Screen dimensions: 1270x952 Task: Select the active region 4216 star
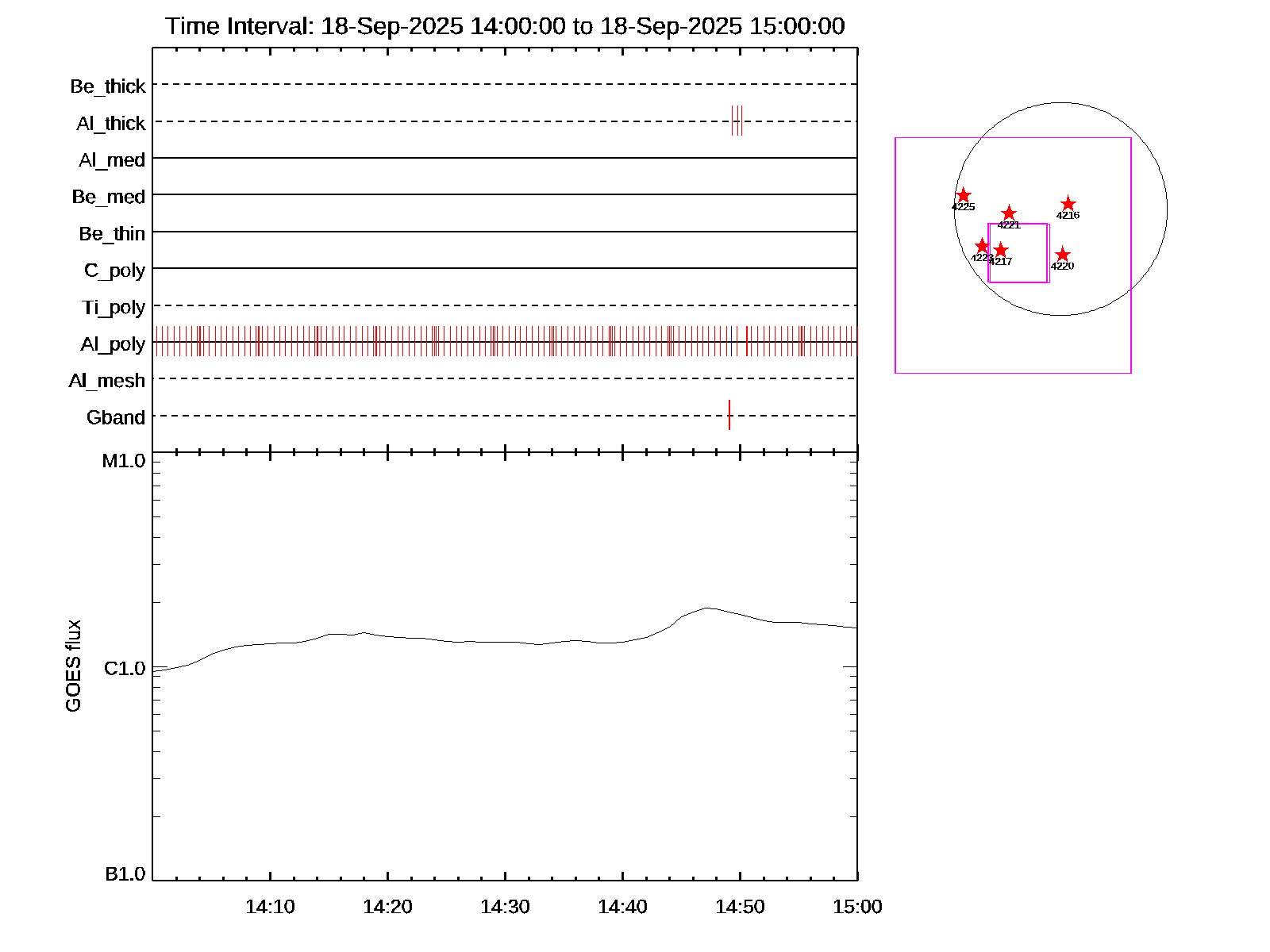point(1068,204)
